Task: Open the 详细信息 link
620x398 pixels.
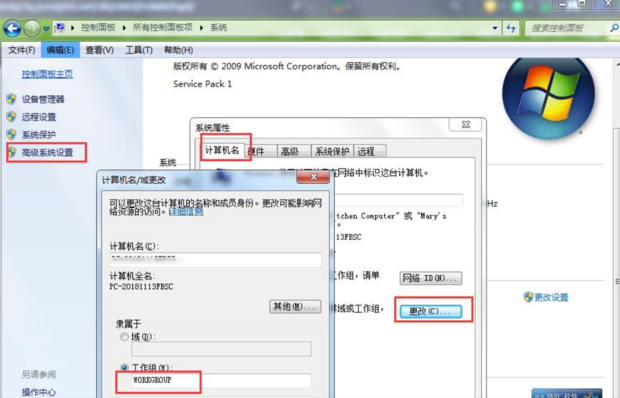Action: click(x=186, y=212)
